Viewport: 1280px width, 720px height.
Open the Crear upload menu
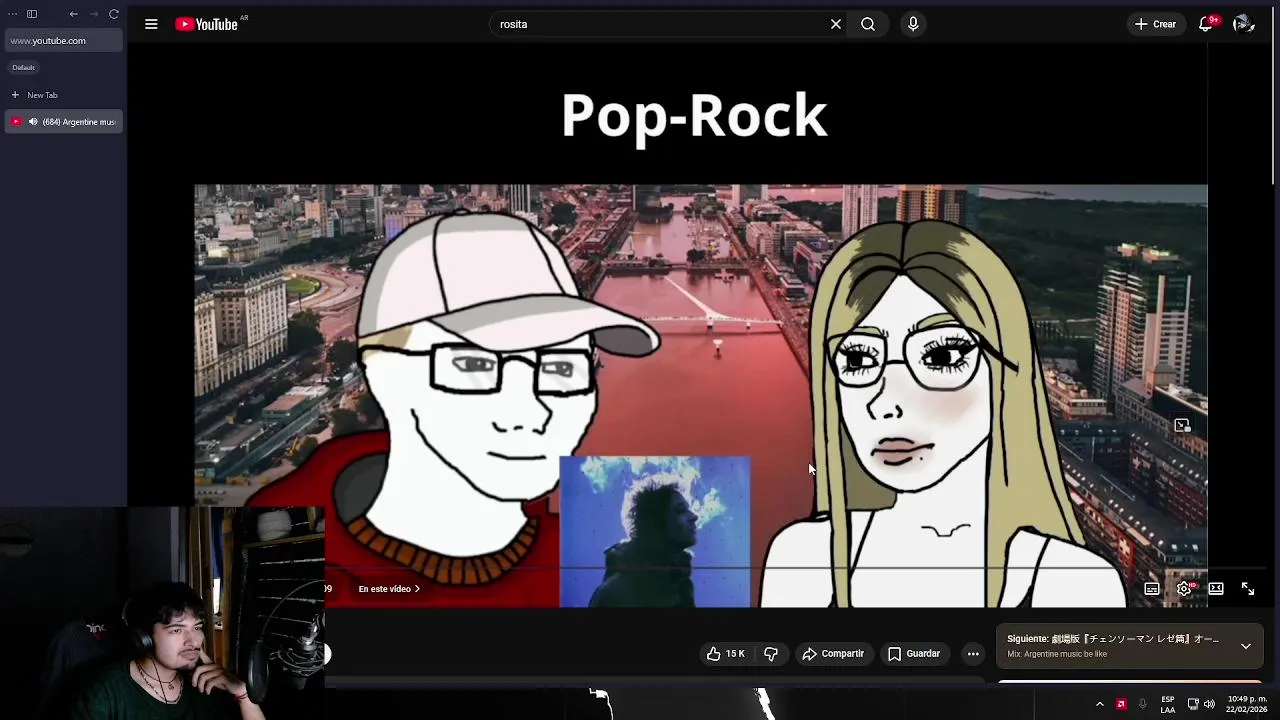[x=1155, y=24]
